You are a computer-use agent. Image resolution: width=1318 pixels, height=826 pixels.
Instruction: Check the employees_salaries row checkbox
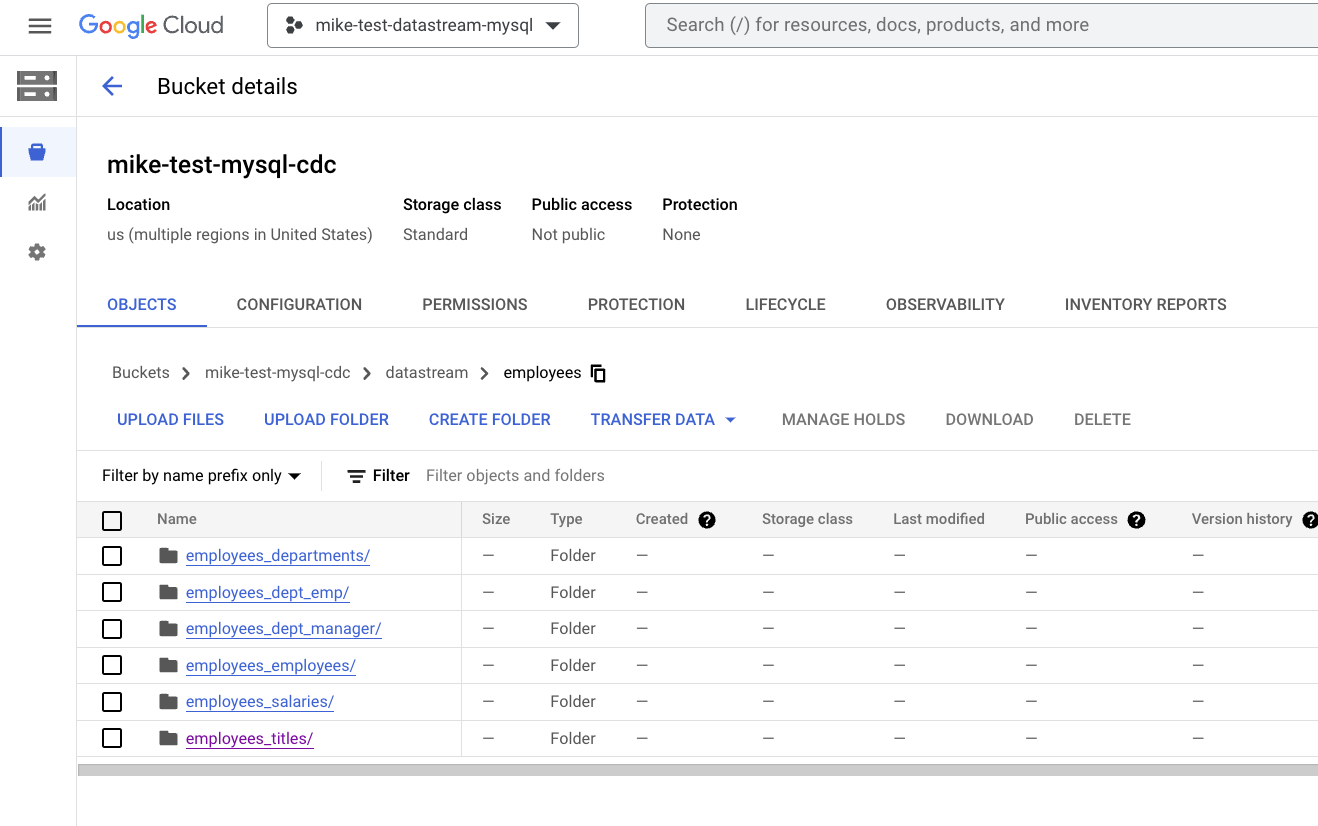click(x=112, y=702)
